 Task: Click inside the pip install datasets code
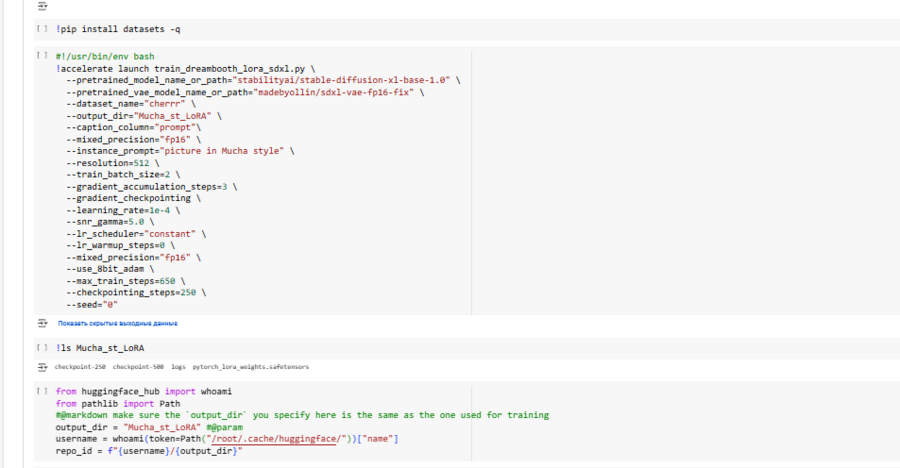[x=118, y=30]
